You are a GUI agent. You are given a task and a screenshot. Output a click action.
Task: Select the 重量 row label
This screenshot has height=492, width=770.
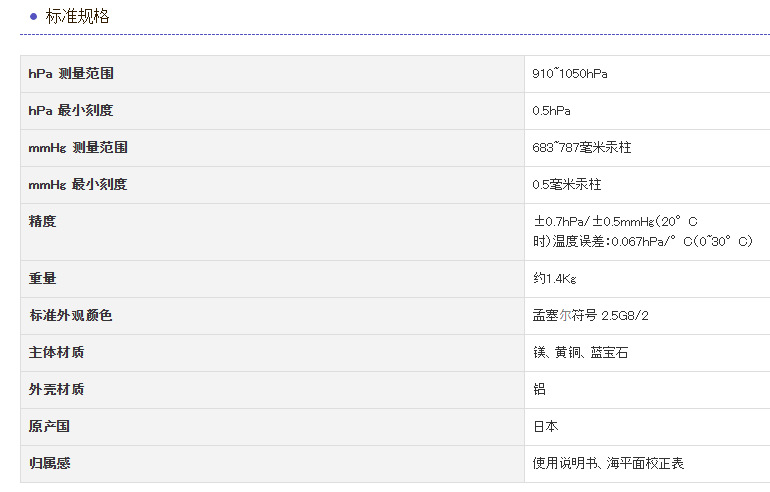pyautogui.click(x=43, y=279)
